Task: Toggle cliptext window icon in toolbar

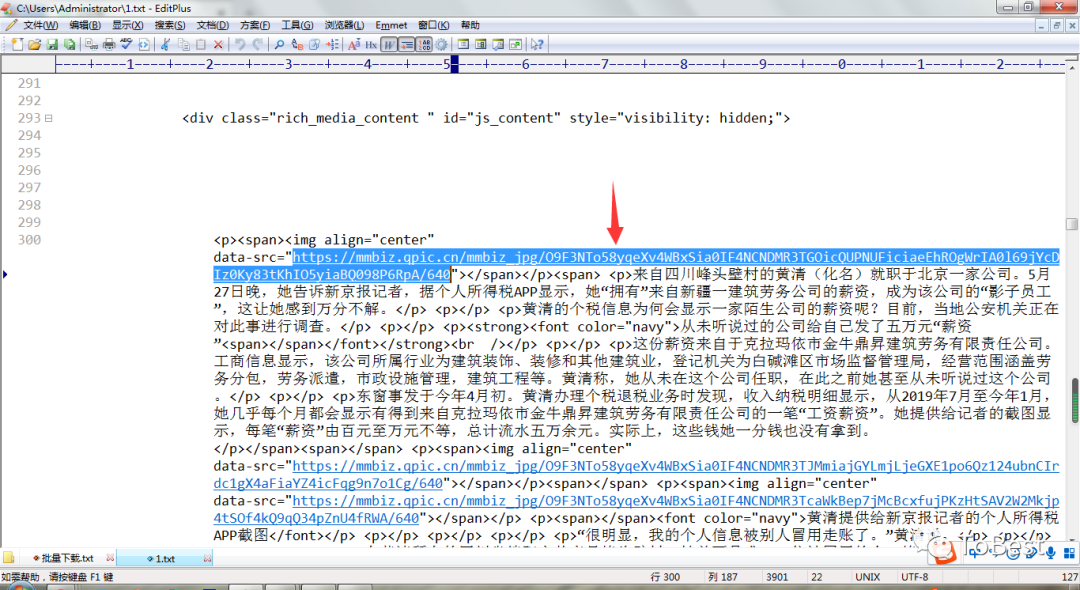Action: (x=481, y=45)
